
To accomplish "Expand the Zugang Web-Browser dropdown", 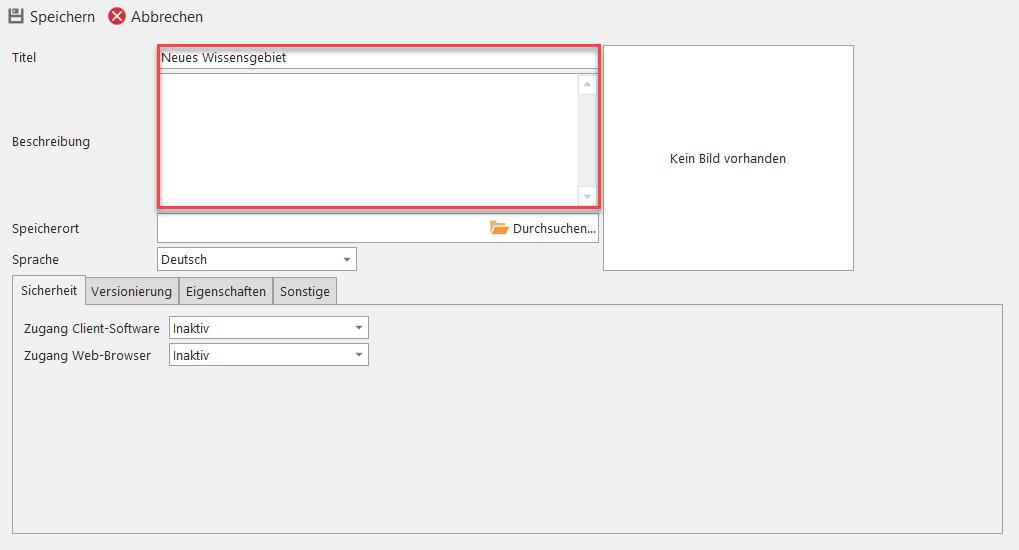I will point(268,355).
